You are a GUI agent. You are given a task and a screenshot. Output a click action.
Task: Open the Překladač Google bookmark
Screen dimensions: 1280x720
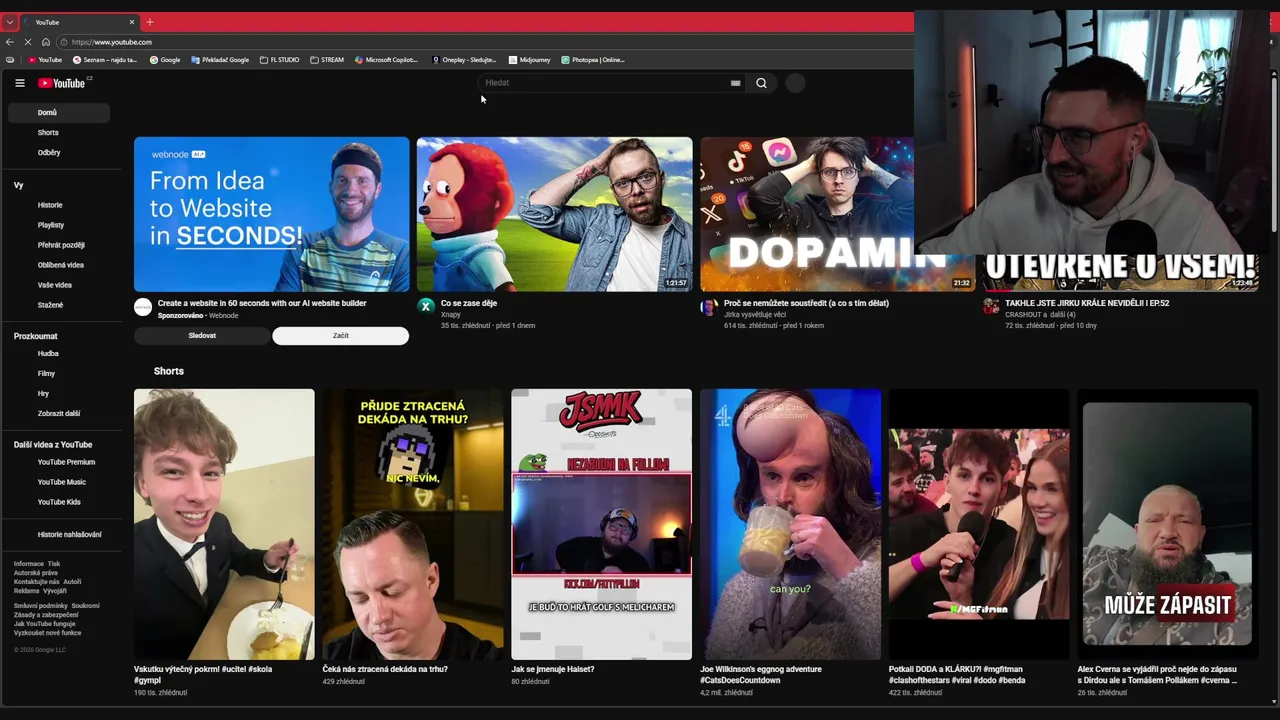(220, 60)
